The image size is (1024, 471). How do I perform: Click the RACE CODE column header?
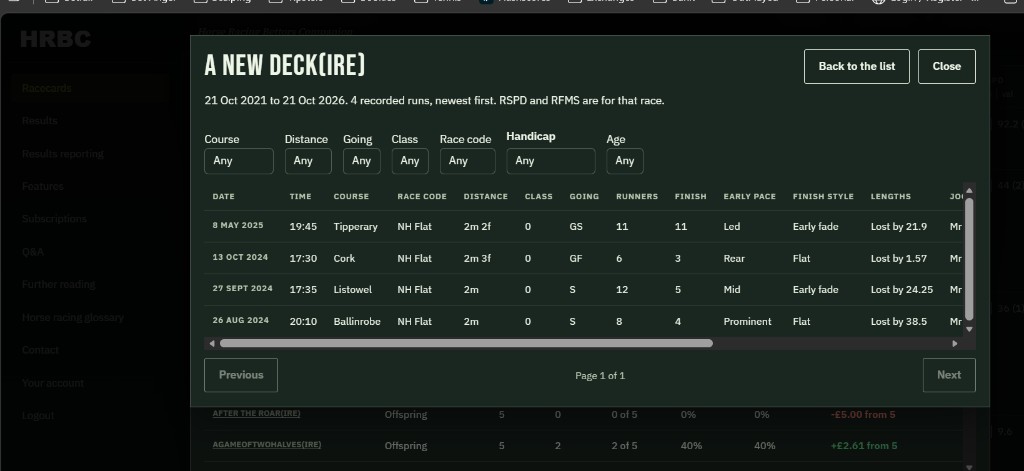coord(422,196)
